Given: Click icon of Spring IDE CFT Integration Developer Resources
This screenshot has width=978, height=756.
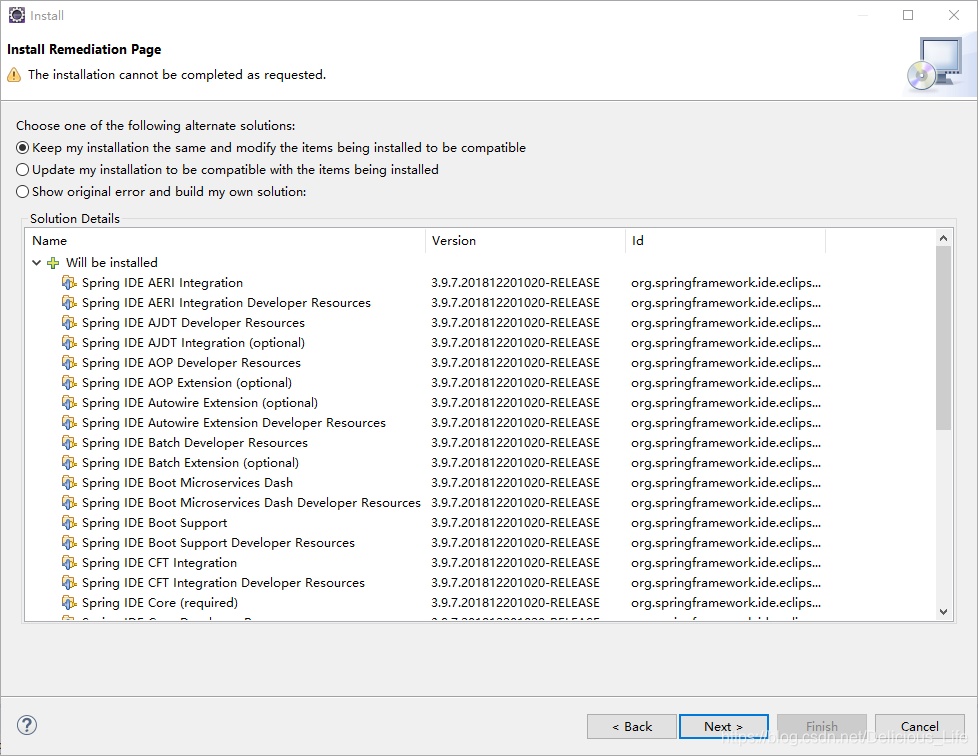Looking at the screenshot, I should pos(69,582).
